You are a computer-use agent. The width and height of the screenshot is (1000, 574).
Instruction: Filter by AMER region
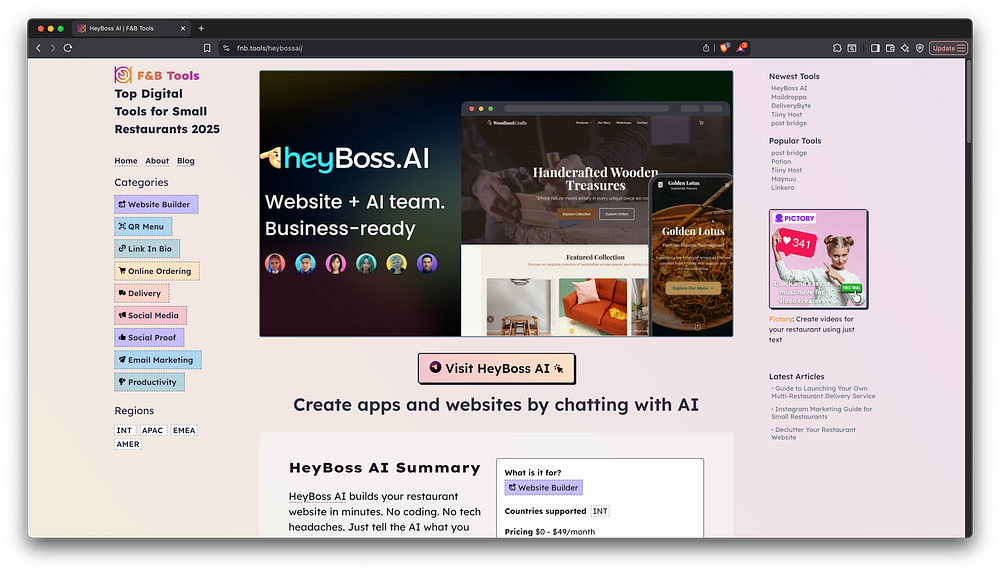[128, 445]
